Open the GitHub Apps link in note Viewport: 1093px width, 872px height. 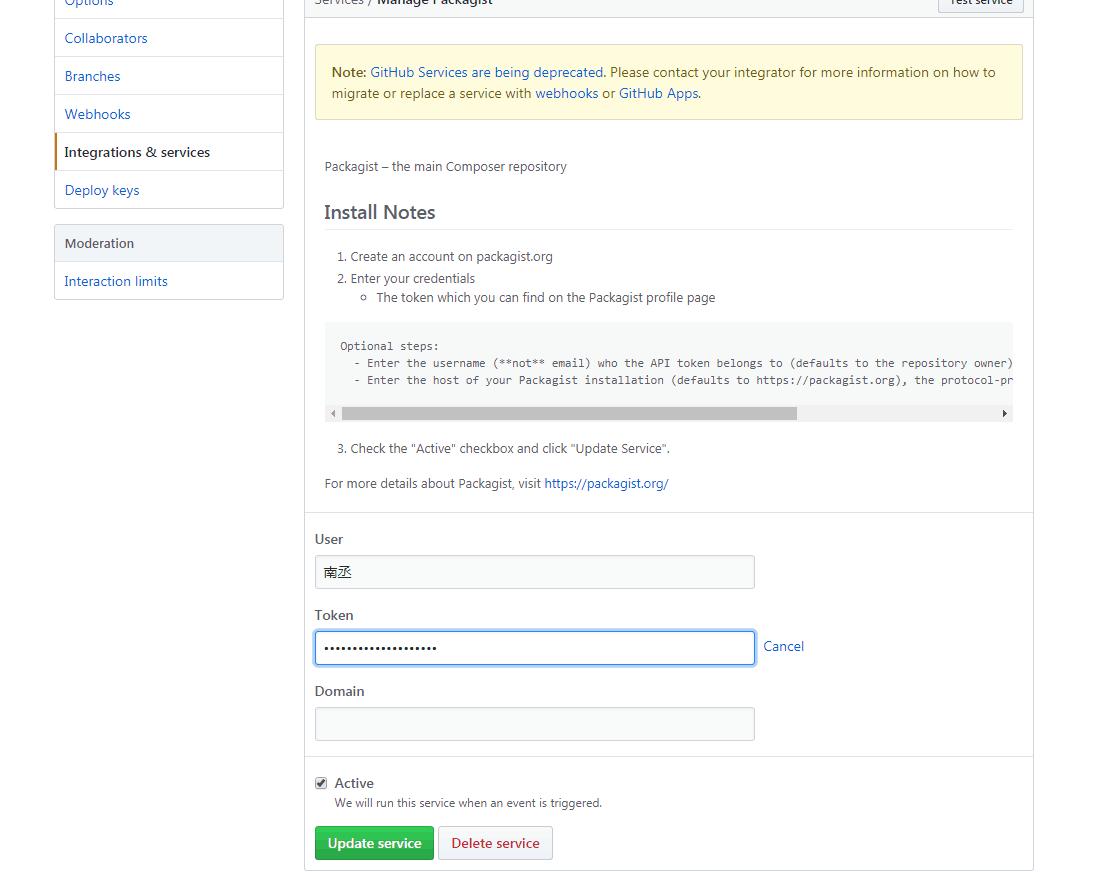coord(659,93)
